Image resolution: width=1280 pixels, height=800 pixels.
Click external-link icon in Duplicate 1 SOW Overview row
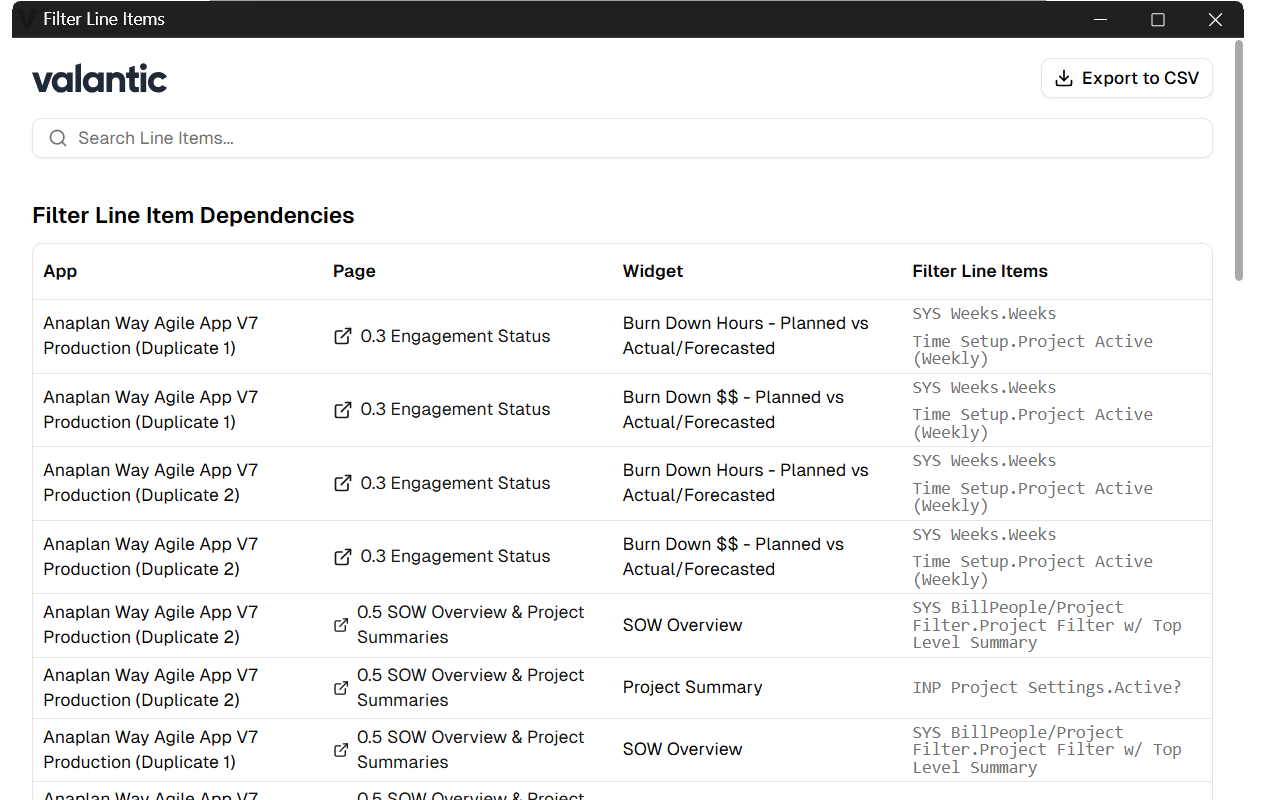click(x=341, y=750)
